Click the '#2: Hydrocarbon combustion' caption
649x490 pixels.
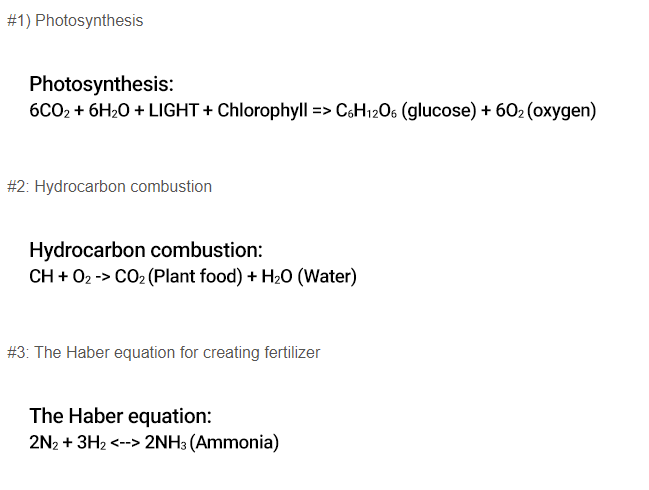[x=109, y=186]
